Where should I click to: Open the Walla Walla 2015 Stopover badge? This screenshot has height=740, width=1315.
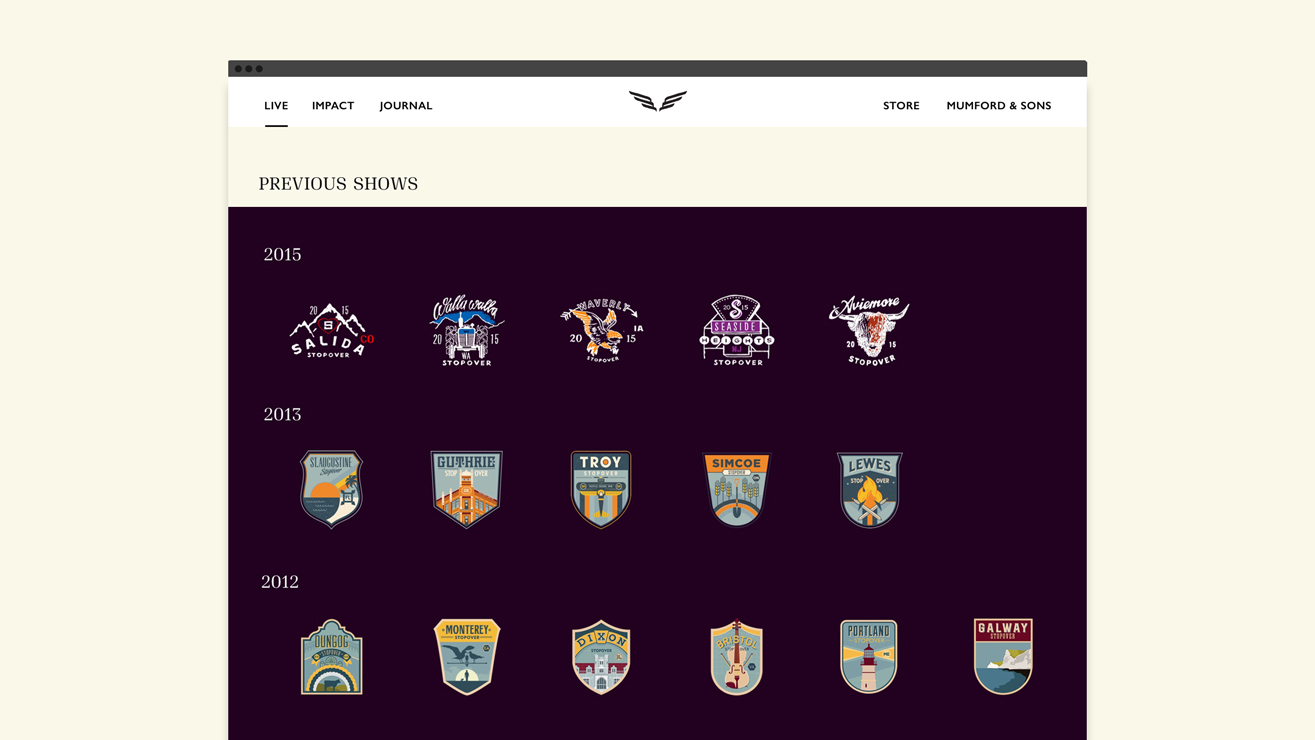(466, 330)
